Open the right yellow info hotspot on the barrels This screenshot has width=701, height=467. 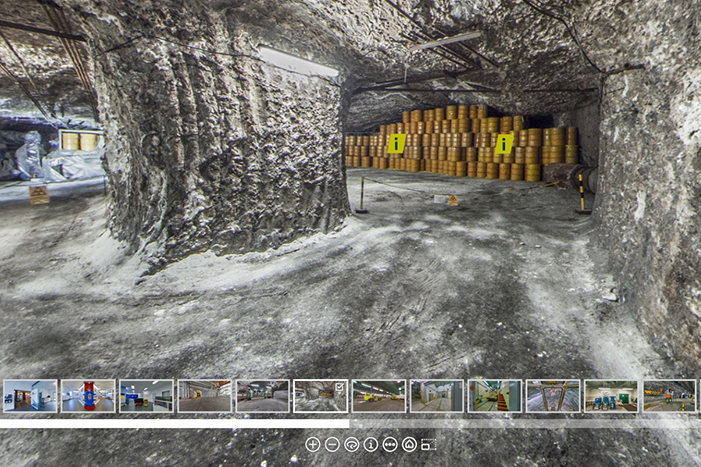(504, 144)
